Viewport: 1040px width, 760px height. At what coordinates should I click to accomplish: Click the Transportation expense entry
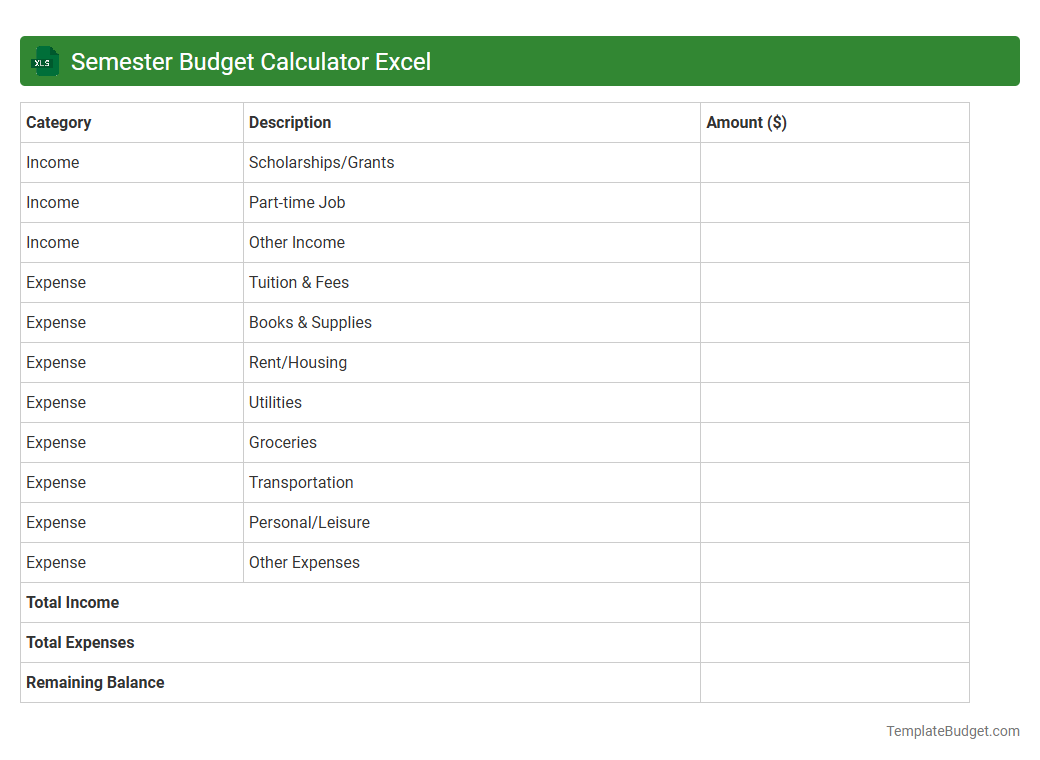pyautogui.click(x=301, y=482)
